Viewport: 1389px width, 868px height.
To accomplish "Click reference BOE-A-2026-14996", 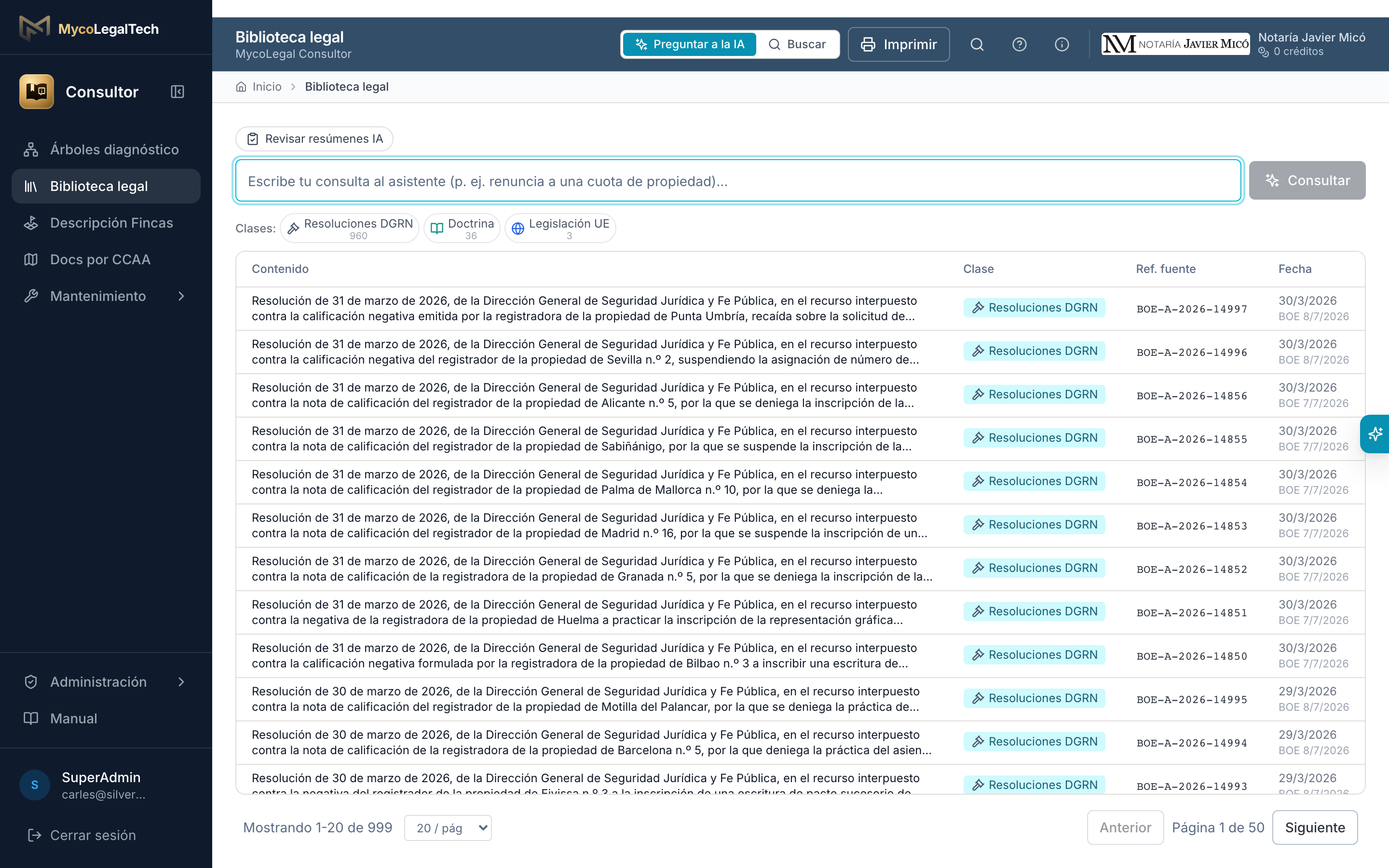I will tap(1192, 353).
